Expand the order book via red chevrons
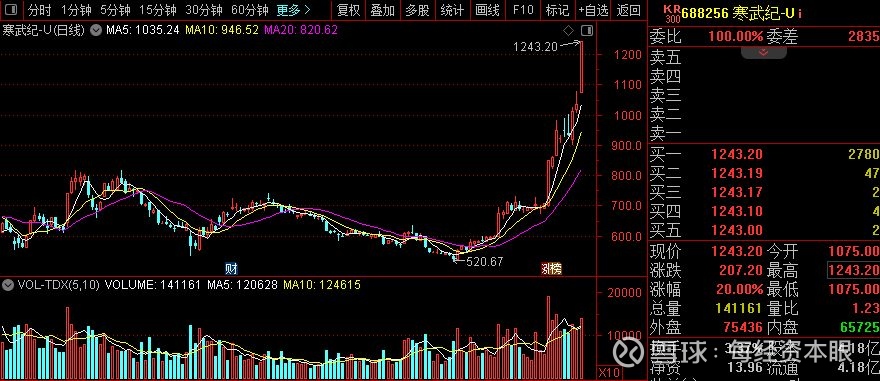 pos(763,52)
